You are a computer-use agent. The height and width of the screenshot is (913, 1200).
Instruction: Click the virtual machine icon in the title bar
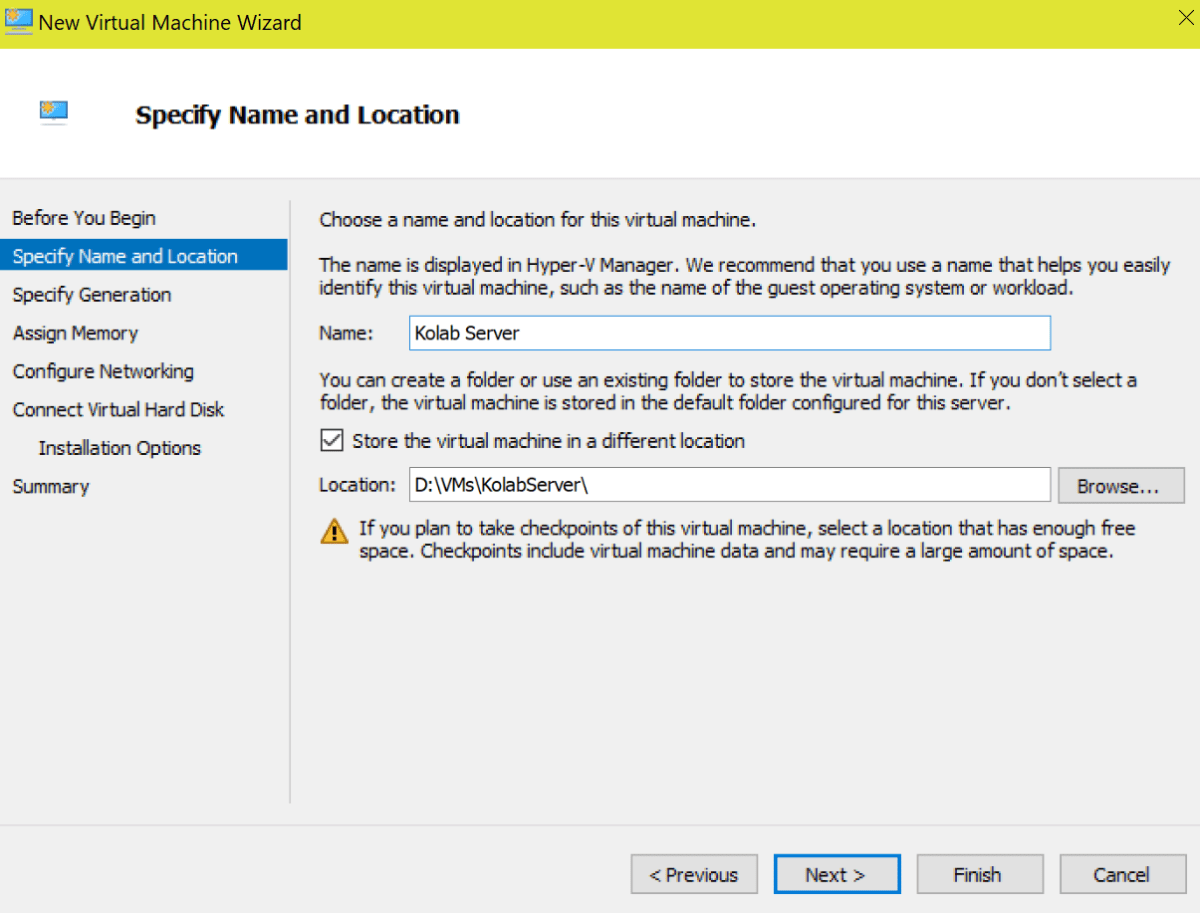(17, 20)
